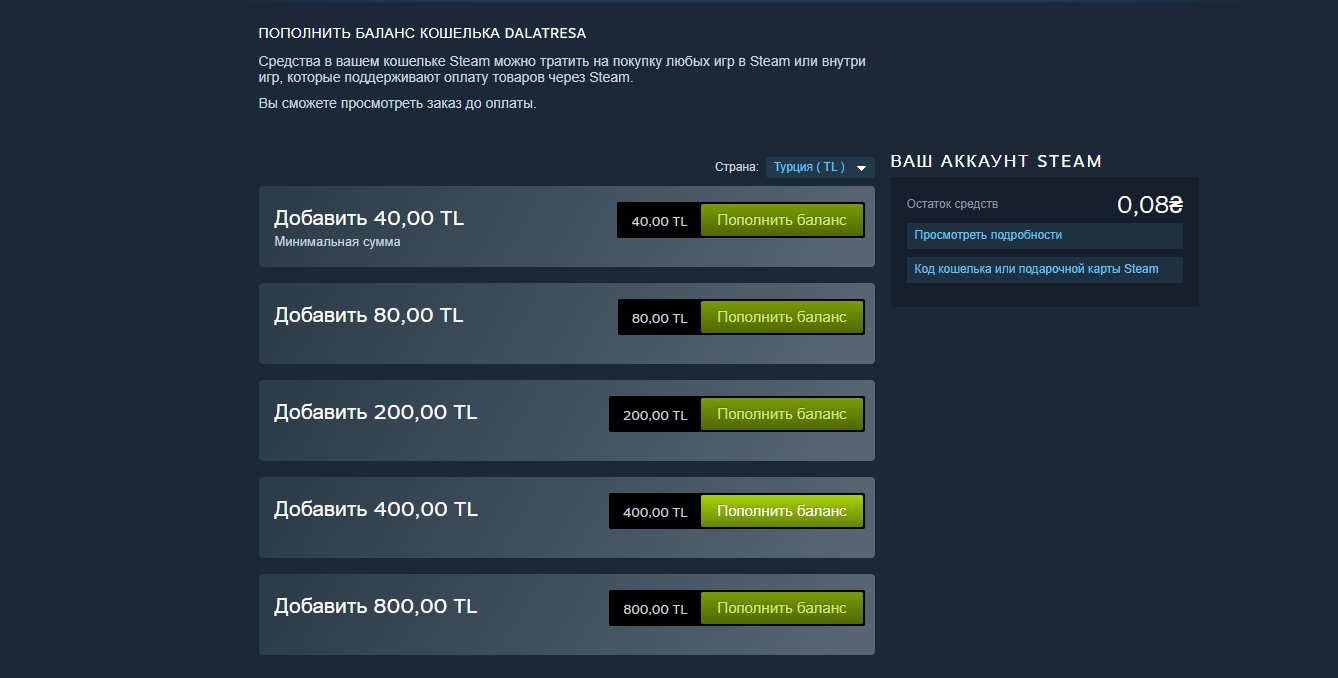This screenshot has width=1338, height=678.
Task: Click the 200,00 TL black price label
Action: (x=655, y=415)
